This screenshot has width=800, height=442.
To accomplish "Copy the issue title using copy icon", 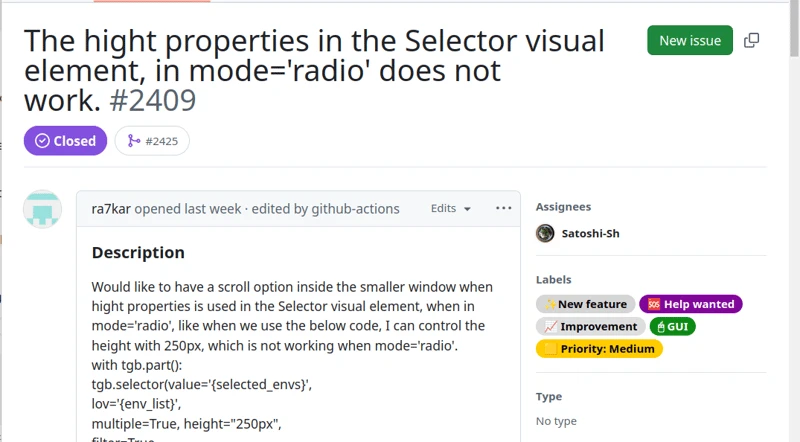I will point(752,40).
